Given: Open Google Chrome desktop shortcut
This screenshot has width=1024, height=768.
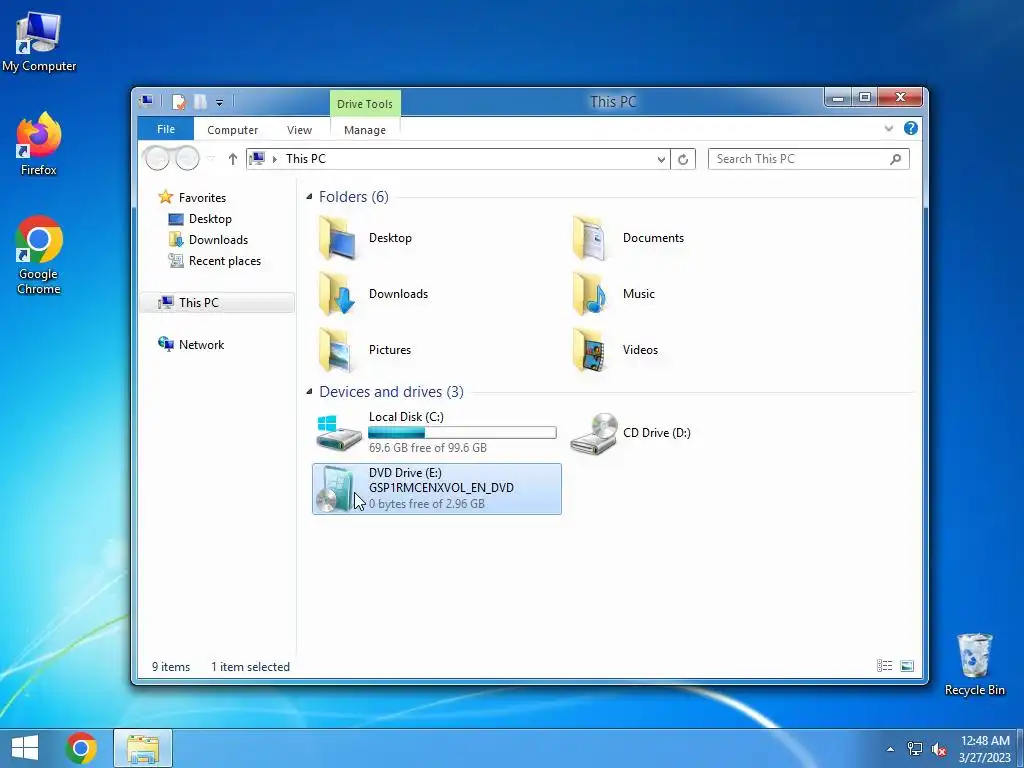Looking at the screenshot, I should [x=39, y=255].
